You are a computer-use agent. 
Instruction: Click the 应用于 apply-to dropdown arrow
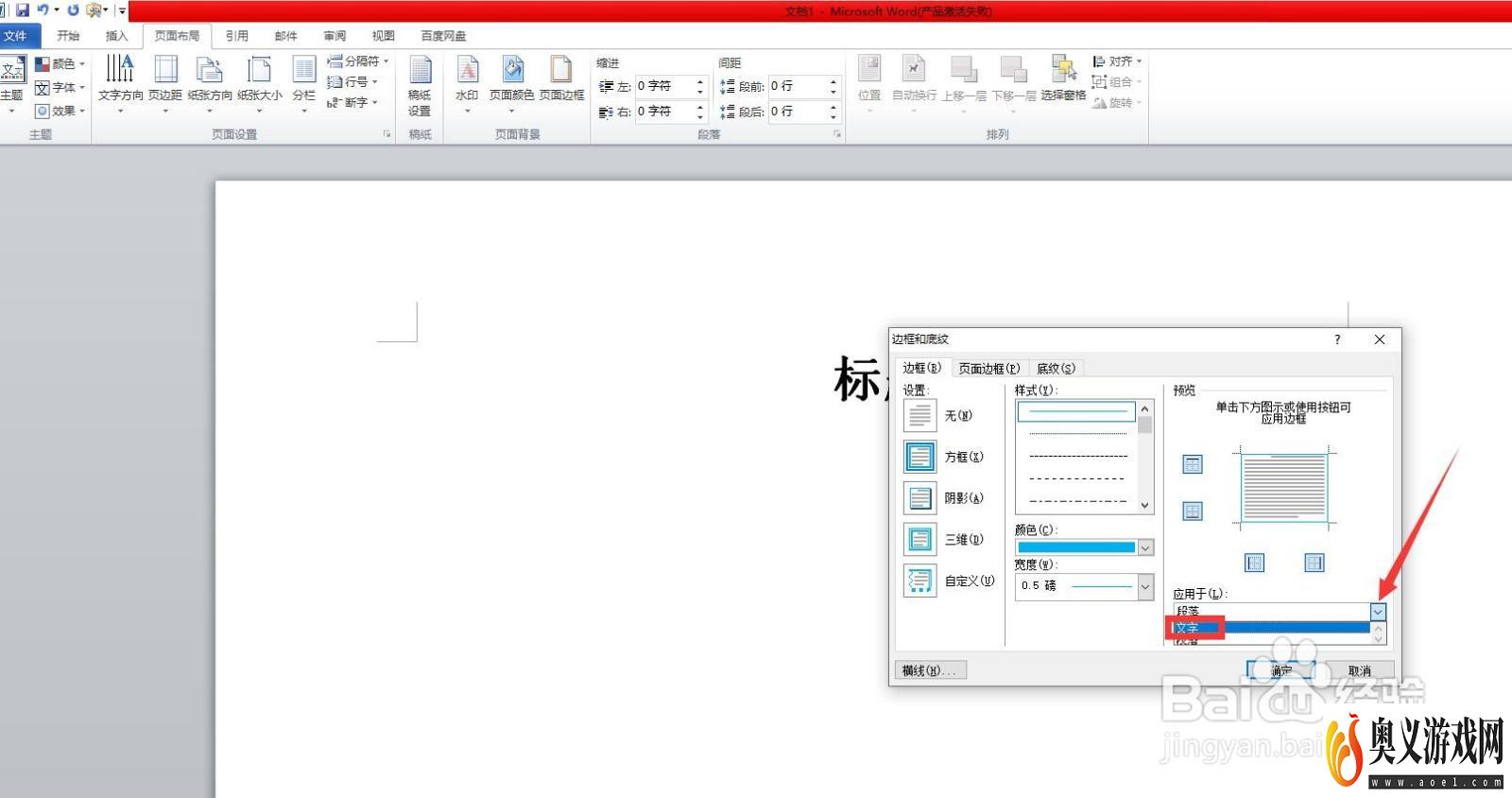(1378, 612)
